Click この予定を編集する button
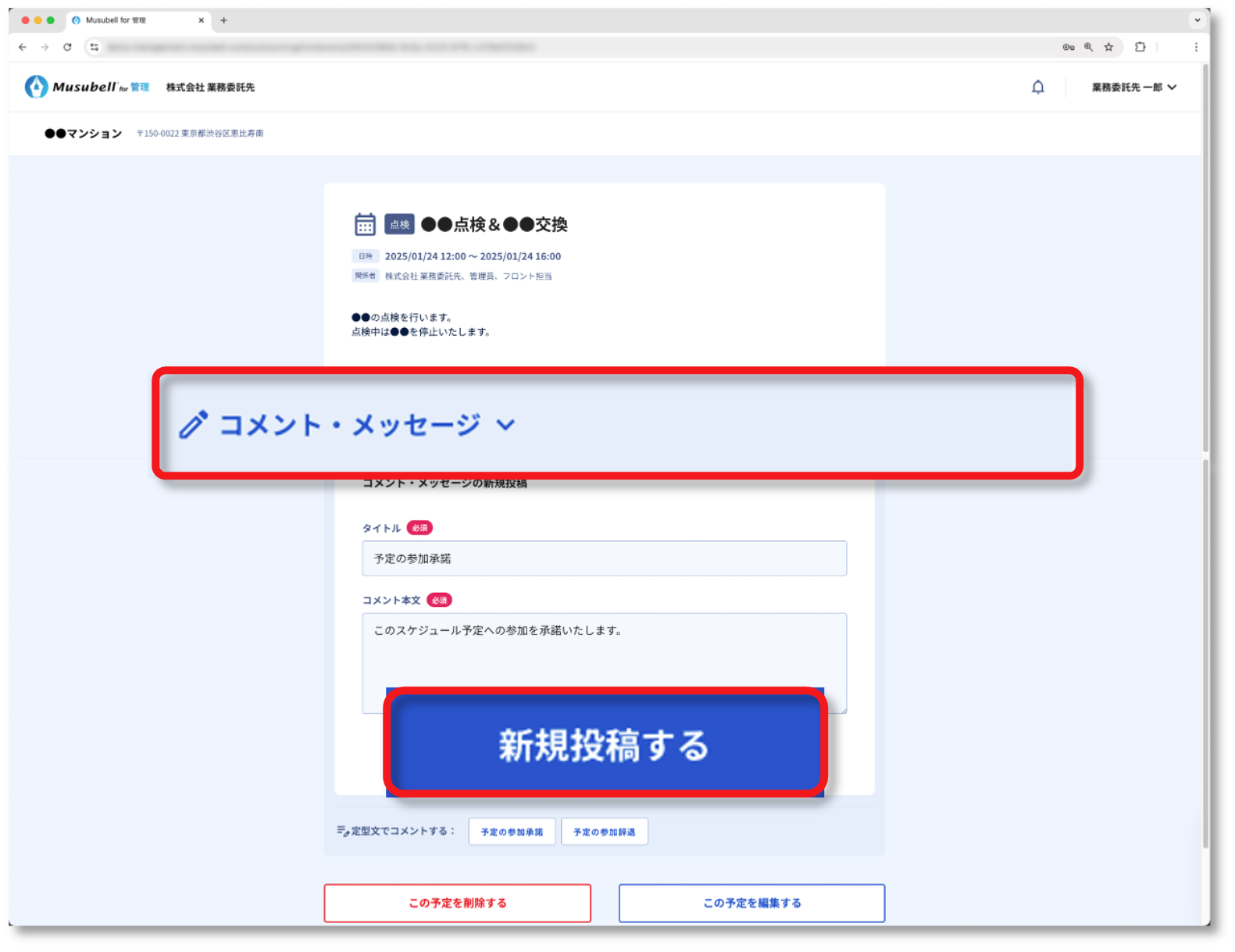The height and width of the screenshot is (952, 1235). pyautogui.click(x=751, y=903)
